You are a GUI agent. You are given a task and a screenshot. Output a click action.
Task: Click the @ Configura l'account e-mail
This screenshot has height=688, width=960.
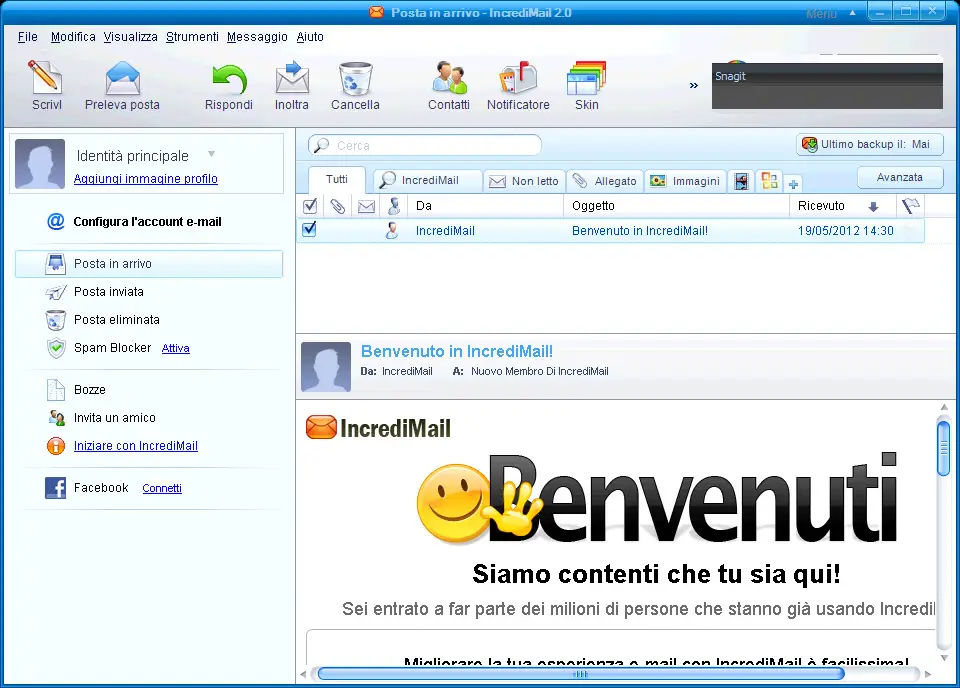[x=147, y=222]
